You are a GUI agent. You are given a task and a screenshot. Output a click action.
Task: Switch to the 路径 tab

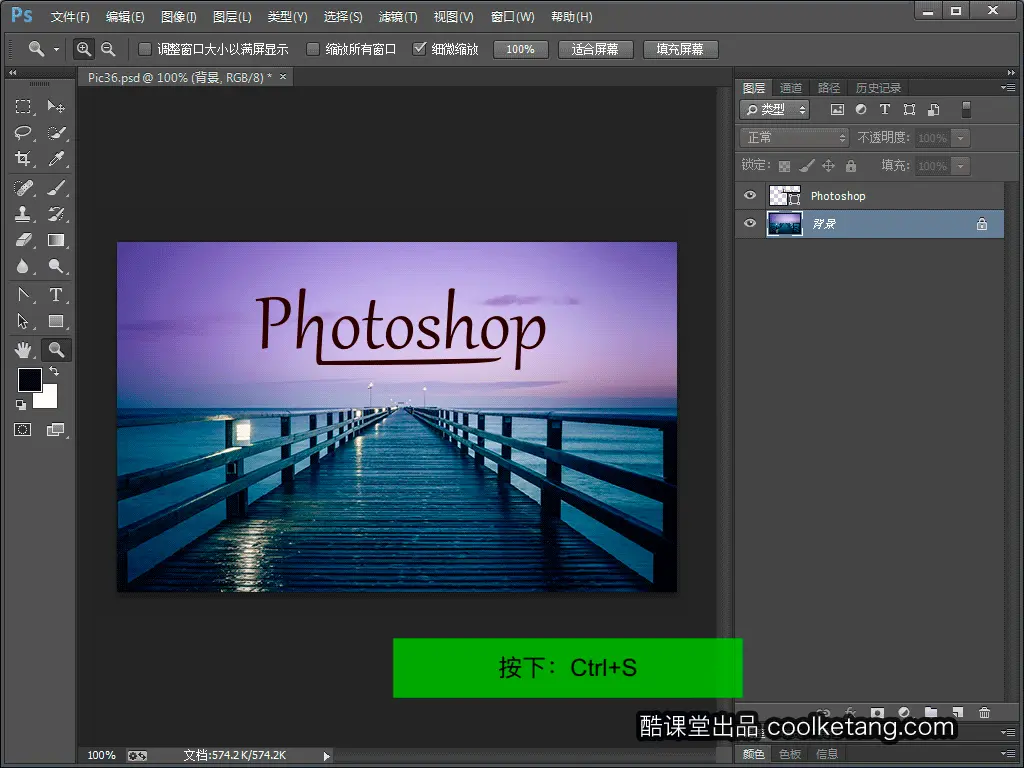coord(829,88)
